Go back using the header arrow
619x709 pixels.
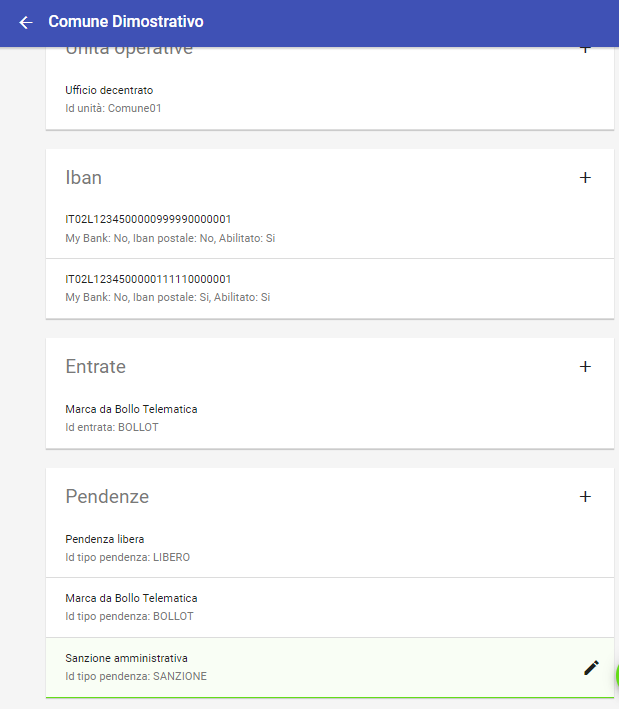coord(26,22)
